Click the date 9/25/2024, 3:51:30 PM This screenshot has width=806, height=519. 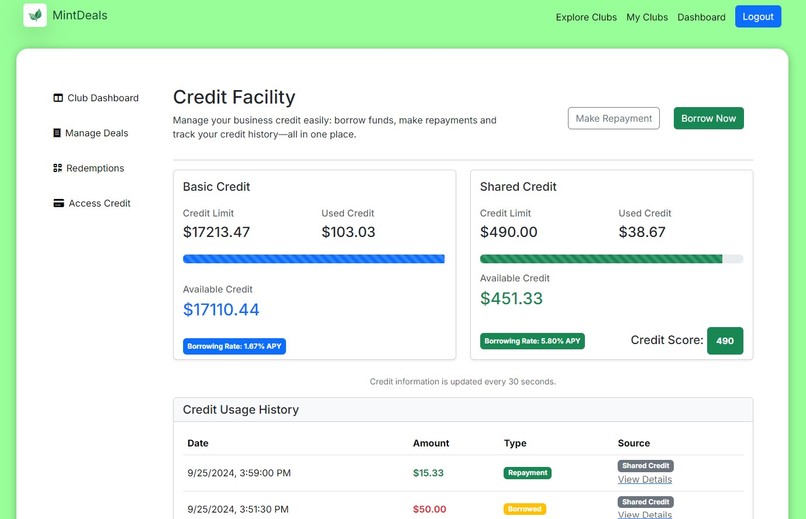(x=238, y=509)
